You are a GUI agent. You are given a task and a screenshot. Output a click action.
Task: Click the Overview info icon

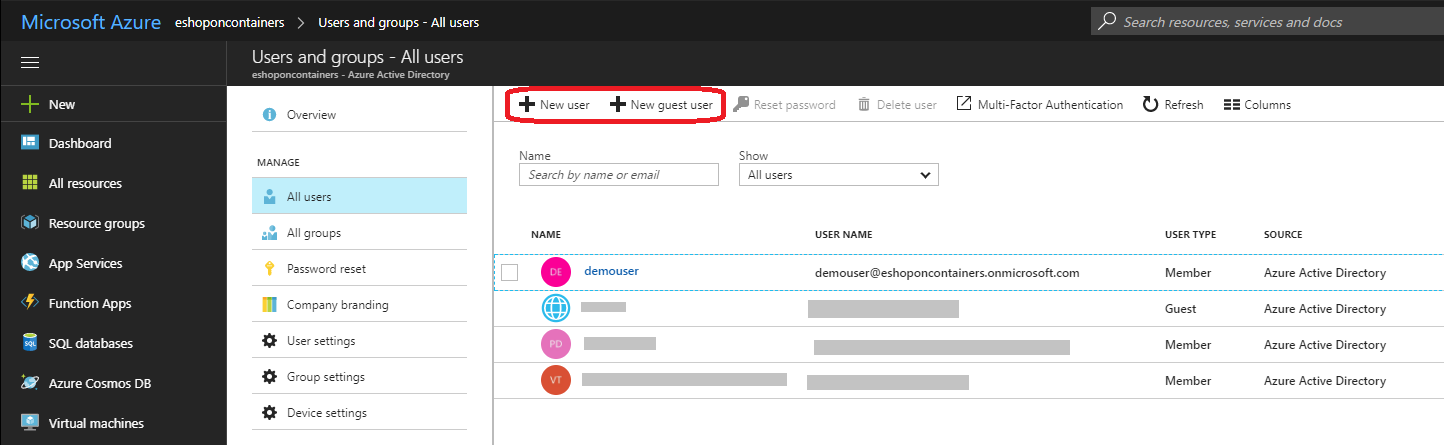[x=269, y=115]
